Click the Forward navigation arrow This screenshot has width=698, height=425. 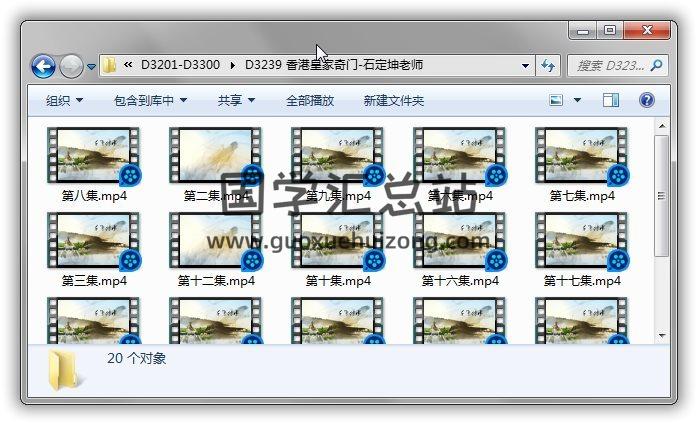coord(71,66)
